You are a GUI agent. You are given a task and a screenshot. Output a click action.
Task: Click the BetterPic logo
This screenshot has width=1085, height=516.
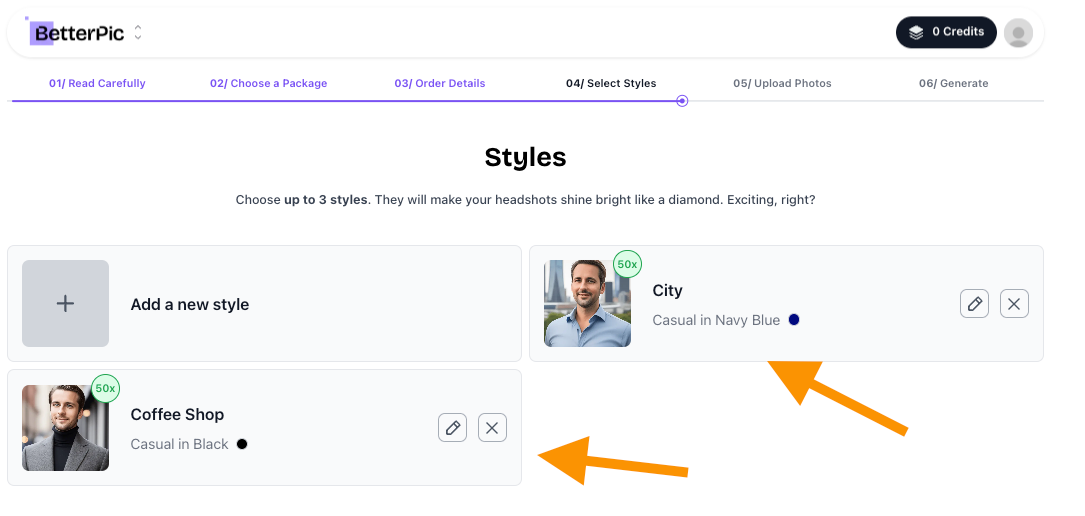[x=76, y=32]
